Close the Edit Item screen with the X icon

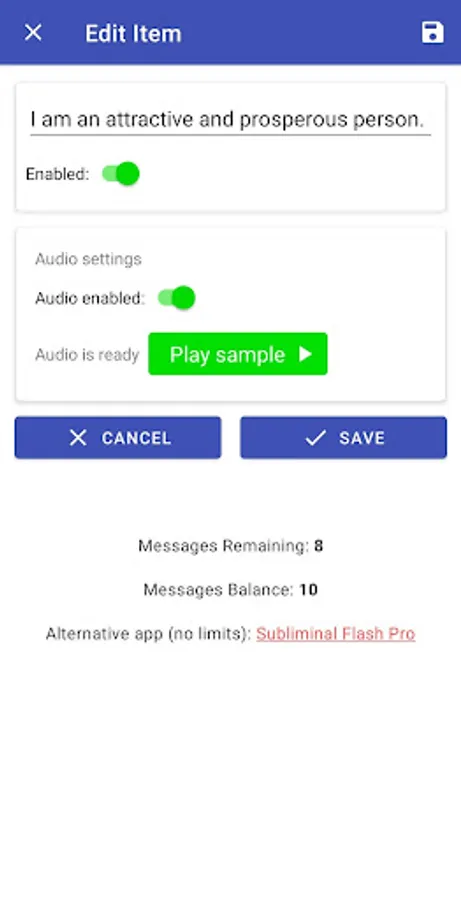(33, 33)
